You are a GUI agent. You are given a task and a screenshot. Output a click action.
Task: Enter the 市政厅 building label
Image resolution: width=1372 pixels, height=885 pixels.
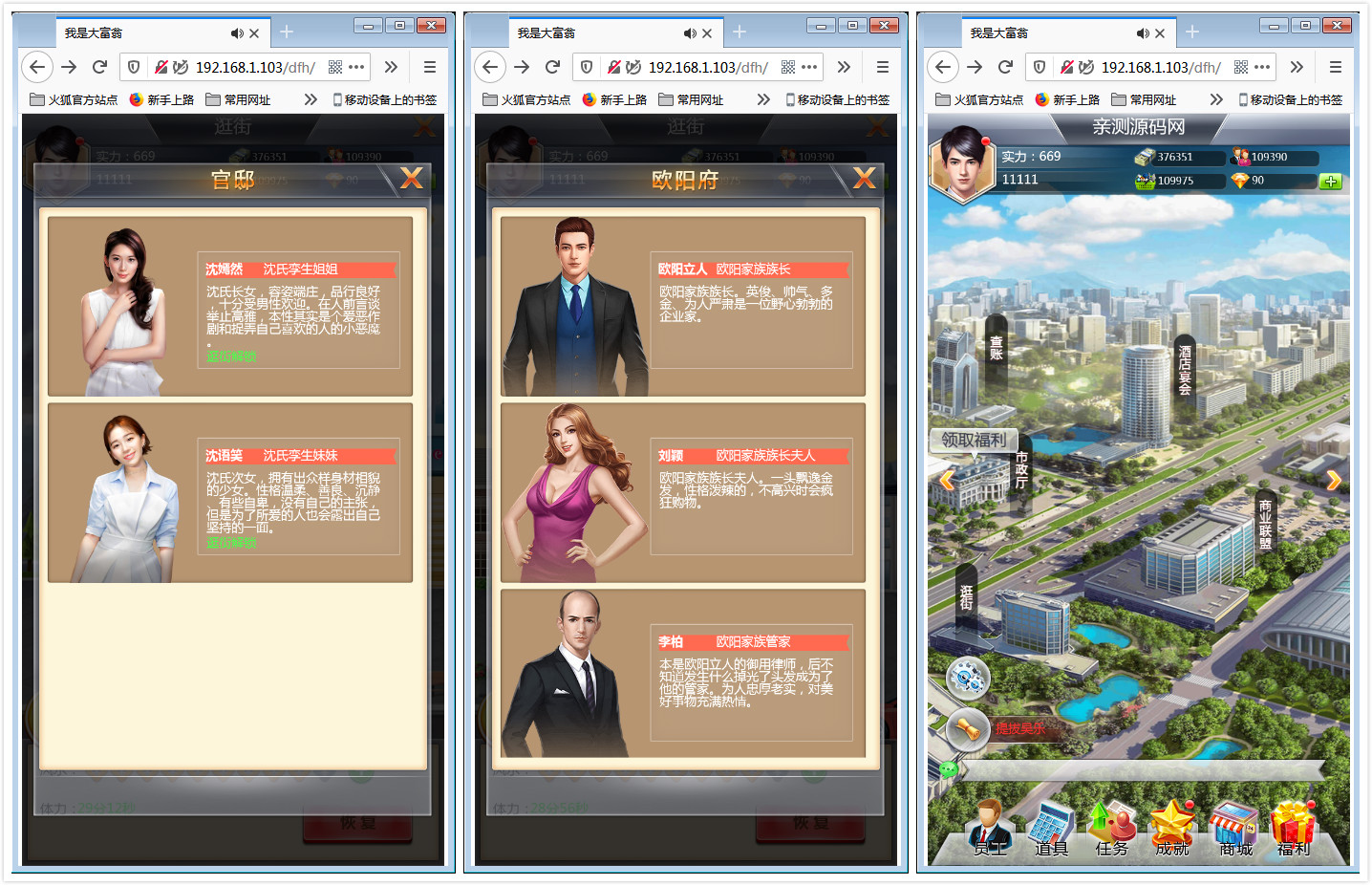pos(1021,469)
